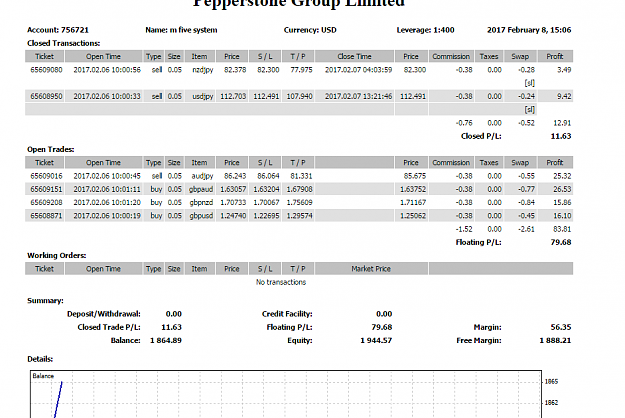Click ticket 65609151 in Open Trades
This screenshot has width=625, height=418.
click(x=46, y=189)
